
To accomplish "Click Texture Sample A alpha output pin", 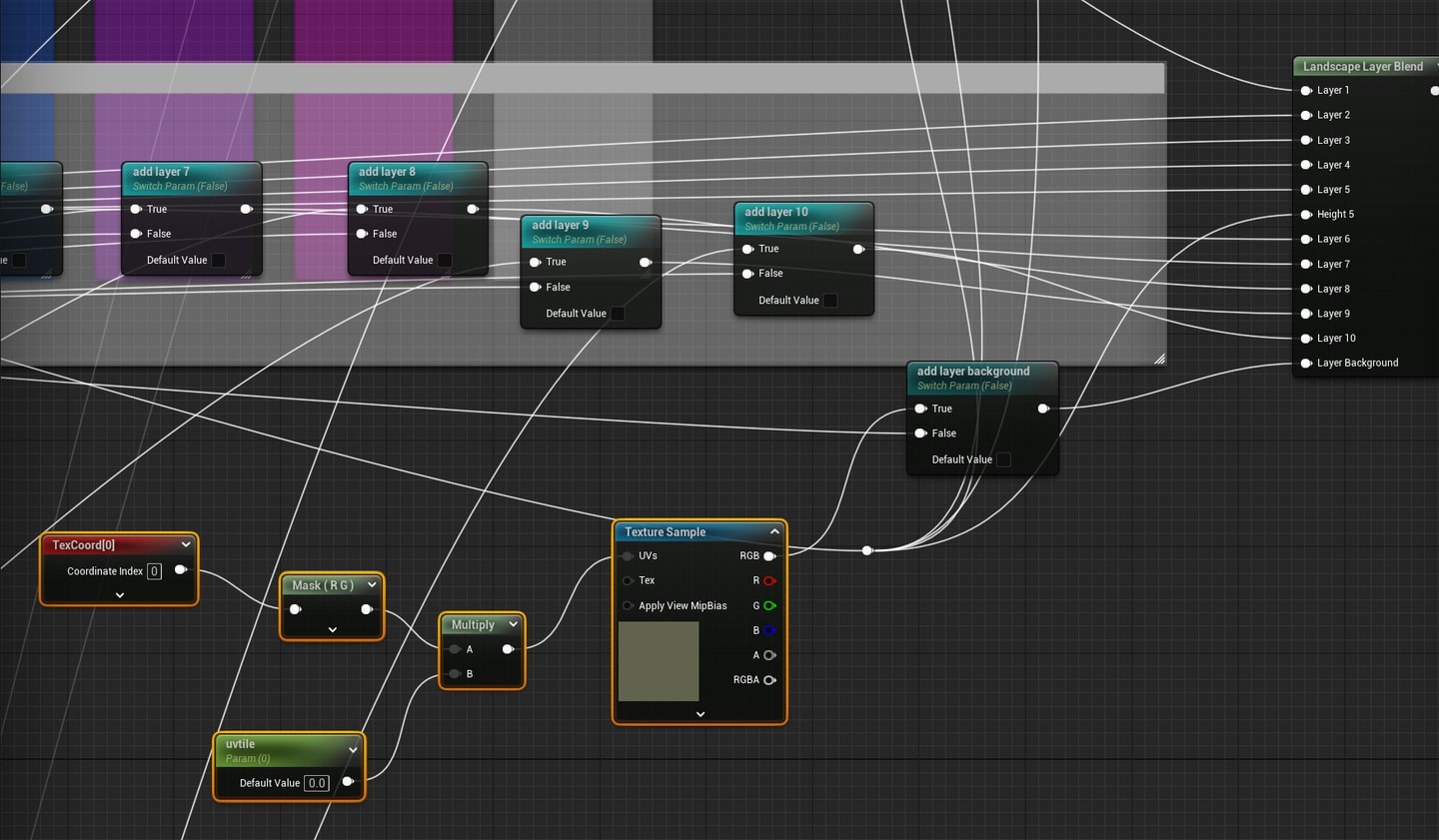I will click(x=769, y=655).
